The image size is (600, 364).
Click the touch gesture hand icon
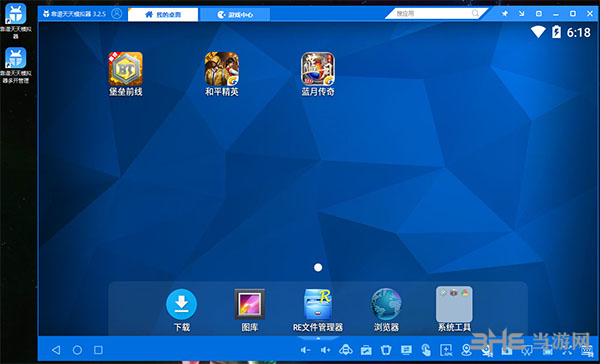[426, 350]
